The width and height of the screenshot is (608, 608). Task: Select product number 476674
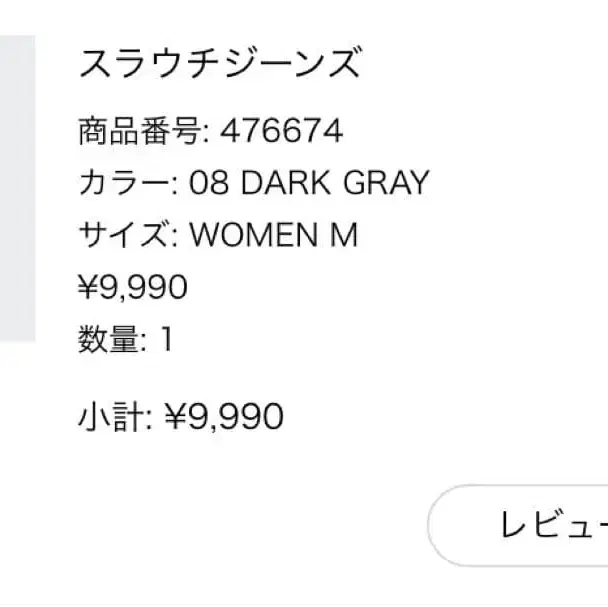[x=281, y=131]
